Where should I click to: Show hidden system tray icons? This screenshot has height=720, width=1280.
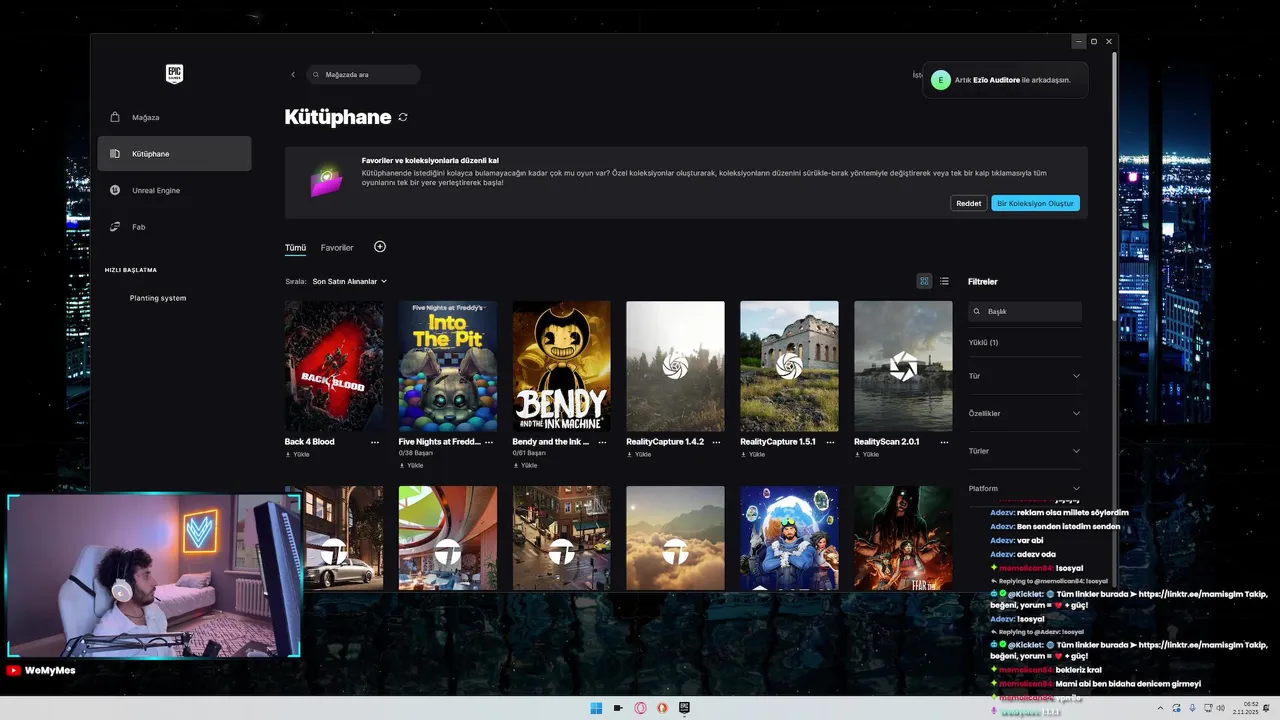coord(1160,708)
